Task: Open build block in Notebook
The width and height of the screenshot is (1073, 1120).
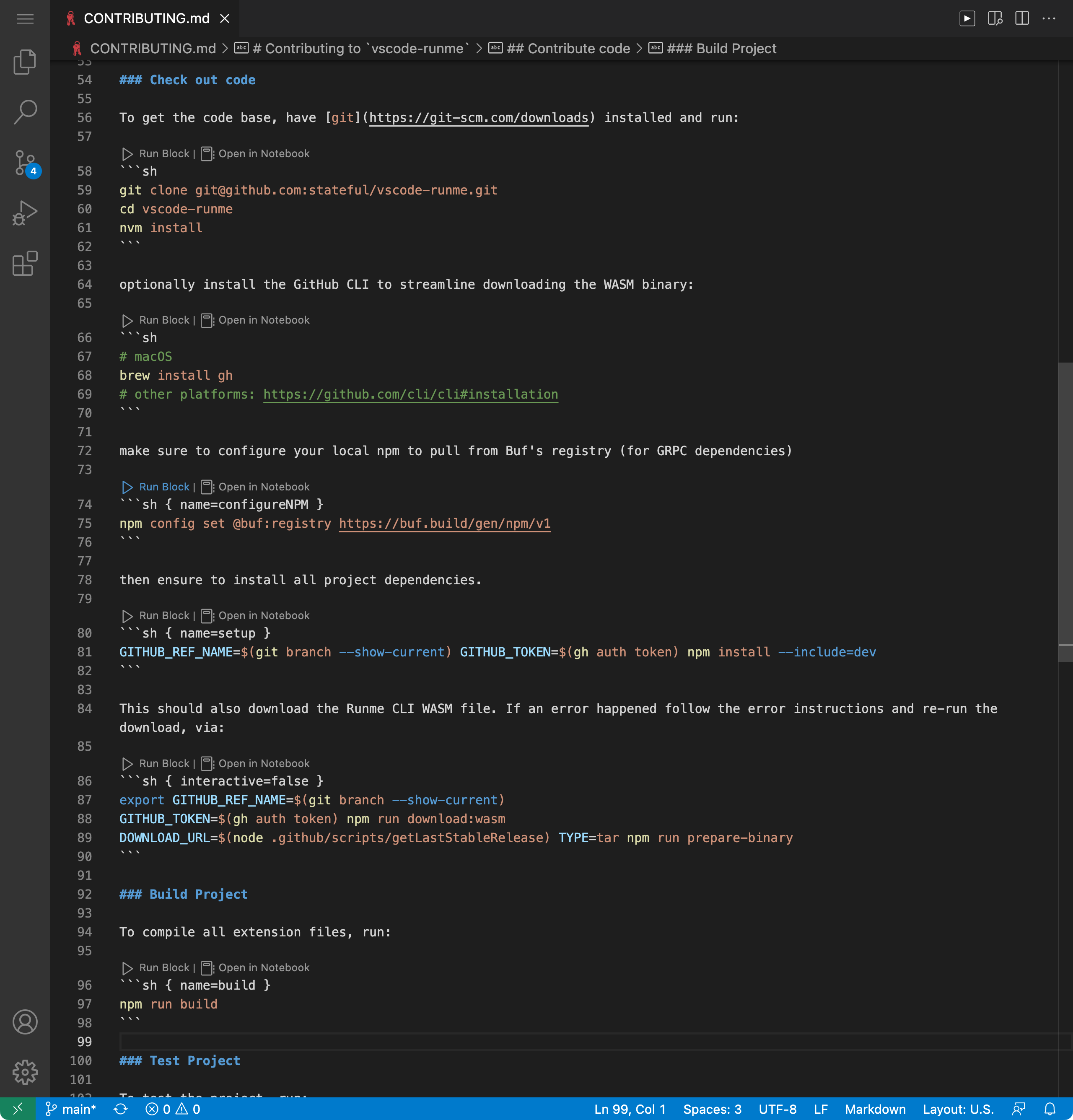Action: 255,967
